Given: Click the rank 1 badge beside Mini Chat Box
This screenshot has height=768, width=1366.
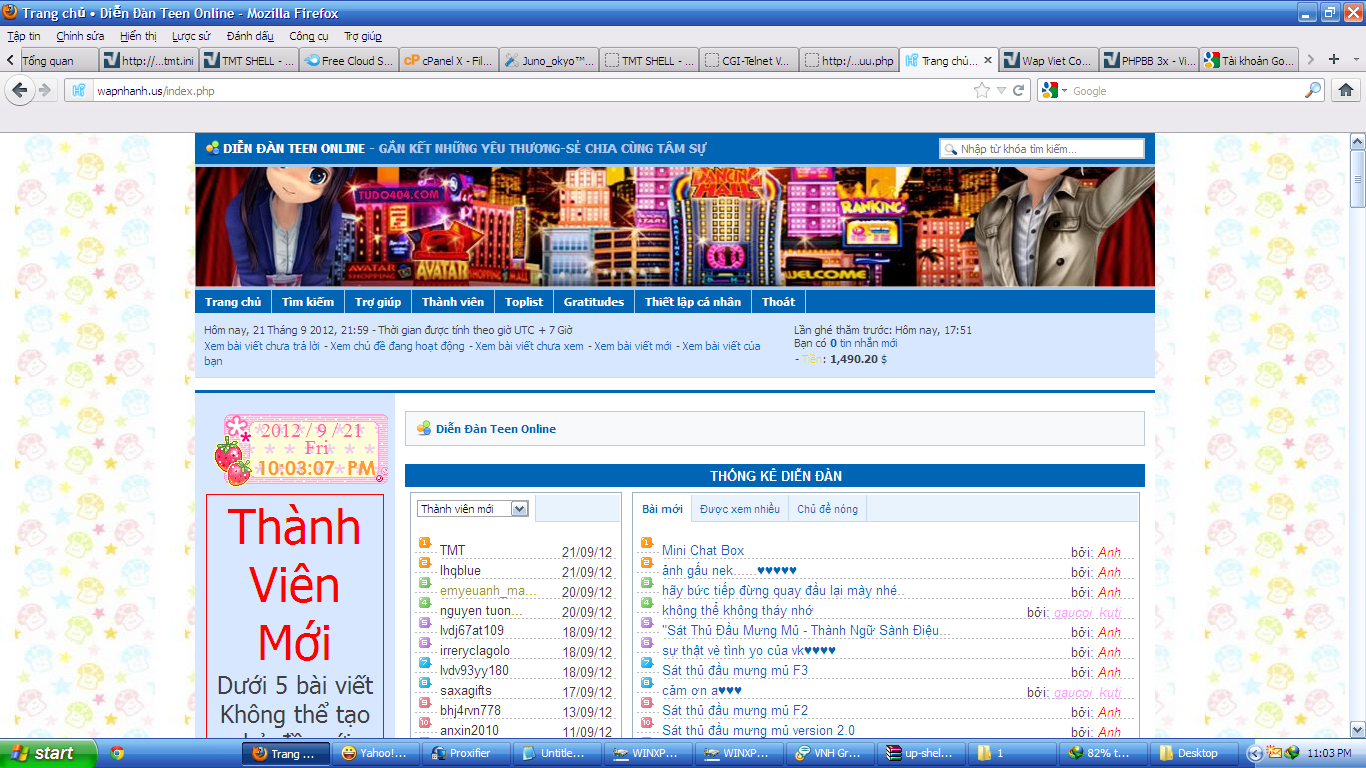Looking at the screenshot, I should tap(646, 543).
